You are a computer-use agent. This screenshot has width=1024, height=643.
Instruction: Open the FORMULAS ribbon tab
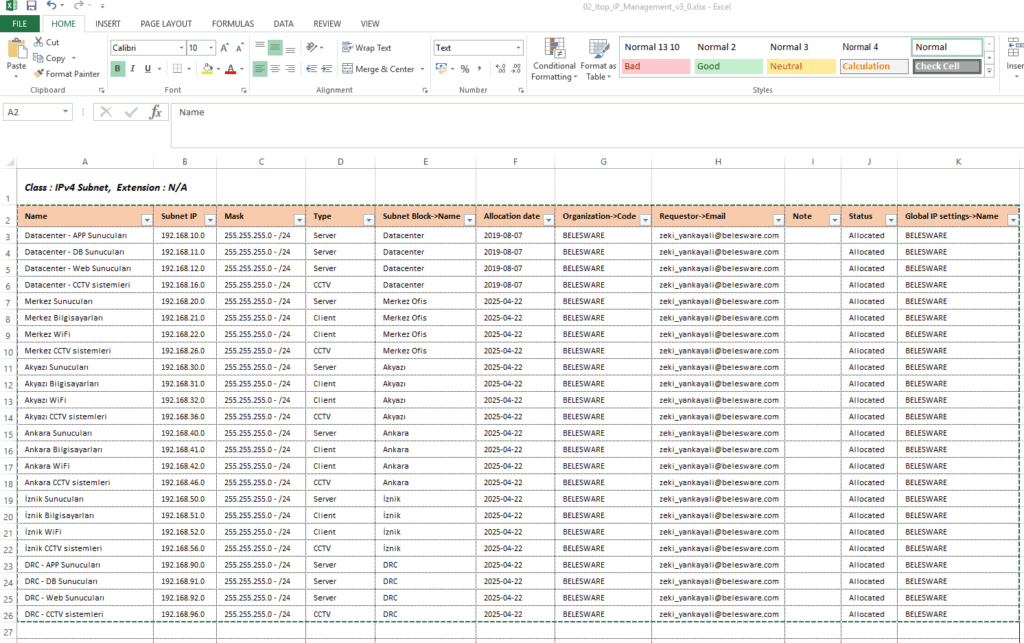pos(233,23)
